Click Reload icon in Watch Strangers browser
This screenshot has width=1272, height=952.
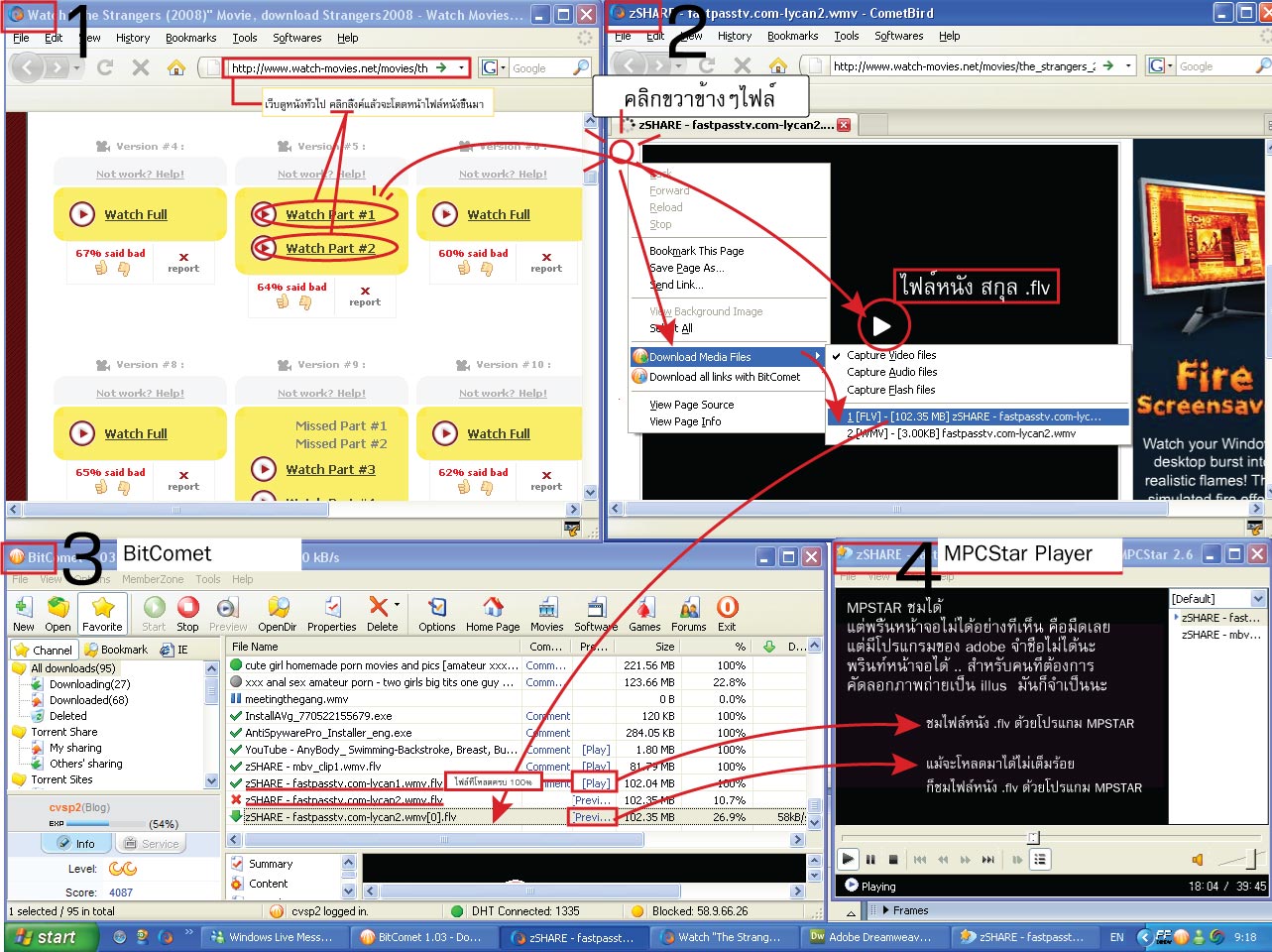click(x=105, y=67)
